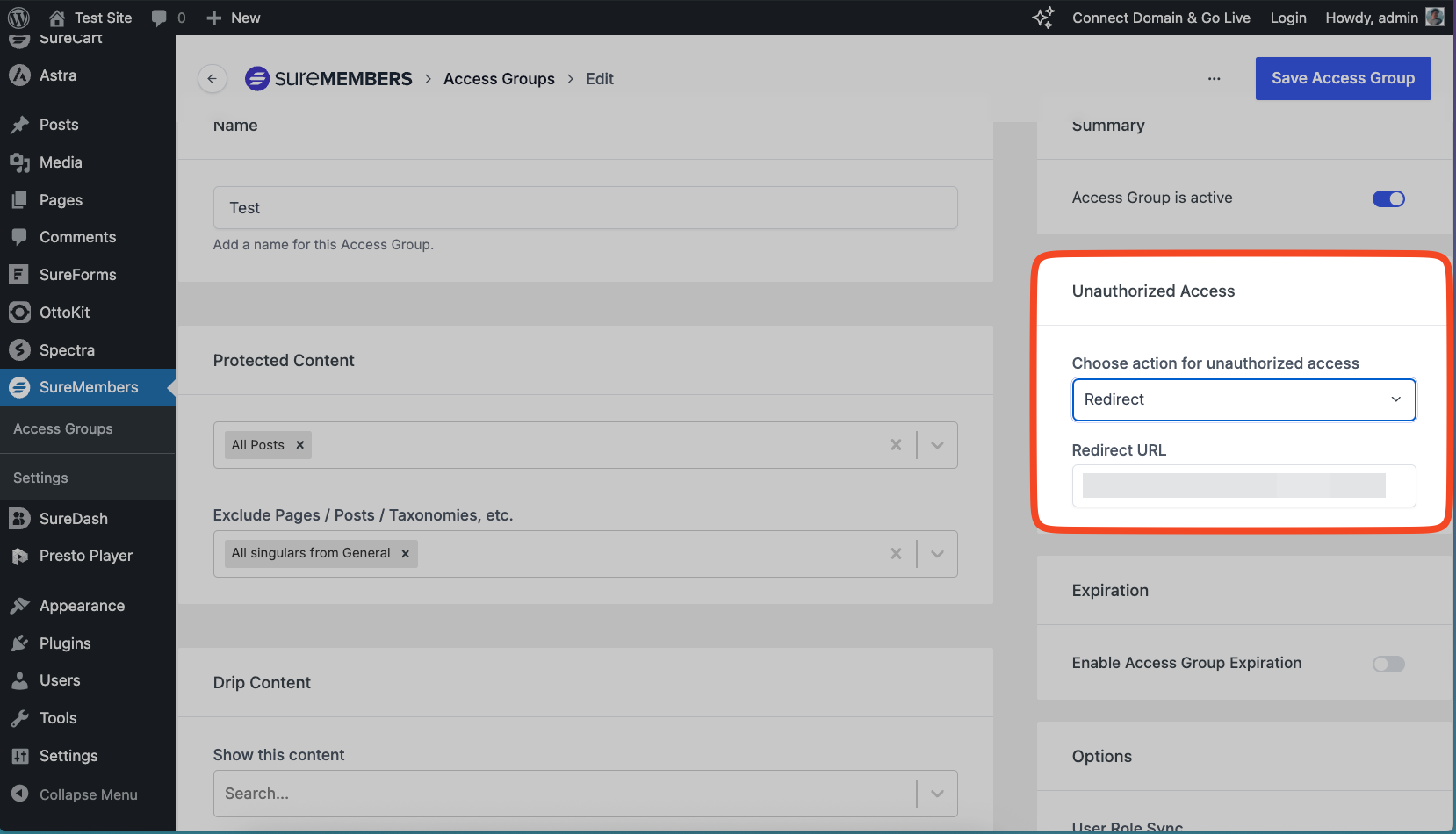Click Save Access Group button

pyautogui.click(x=1343, y=78)
